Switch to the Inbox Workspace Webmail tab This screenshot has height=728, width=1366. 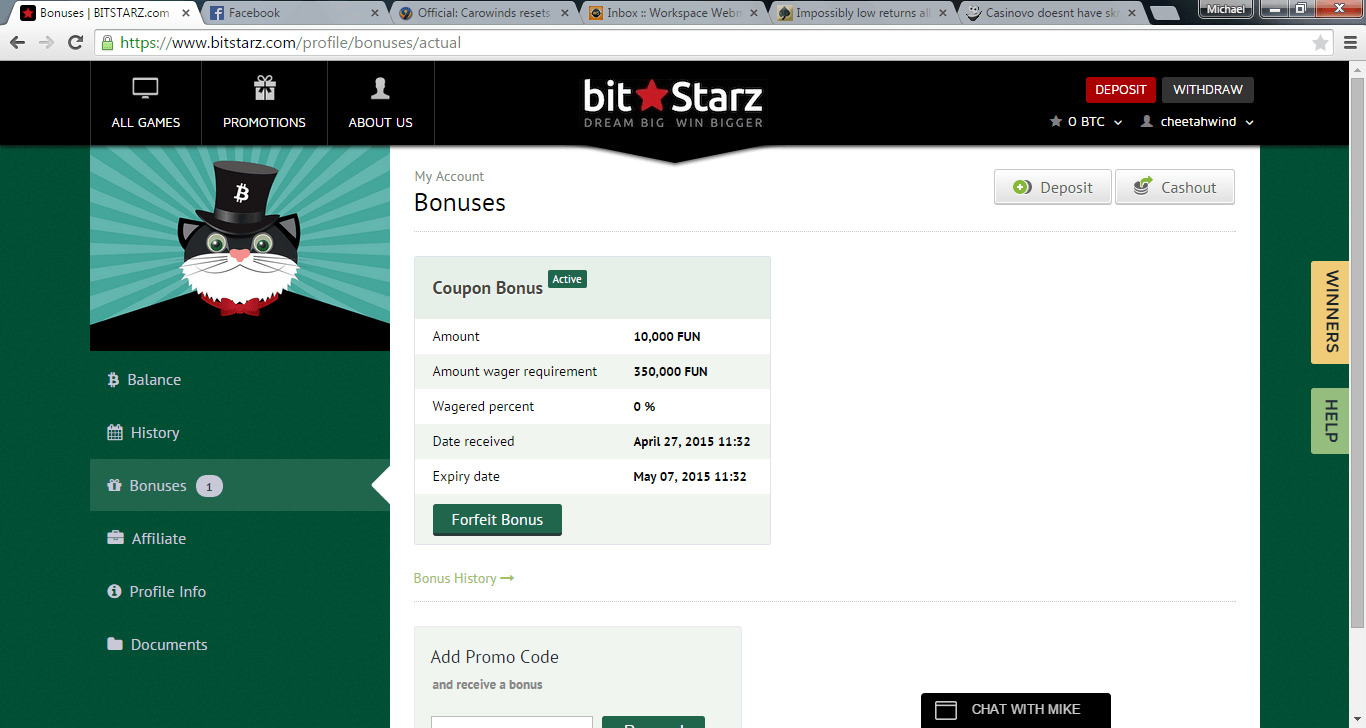tap(674, 13)
